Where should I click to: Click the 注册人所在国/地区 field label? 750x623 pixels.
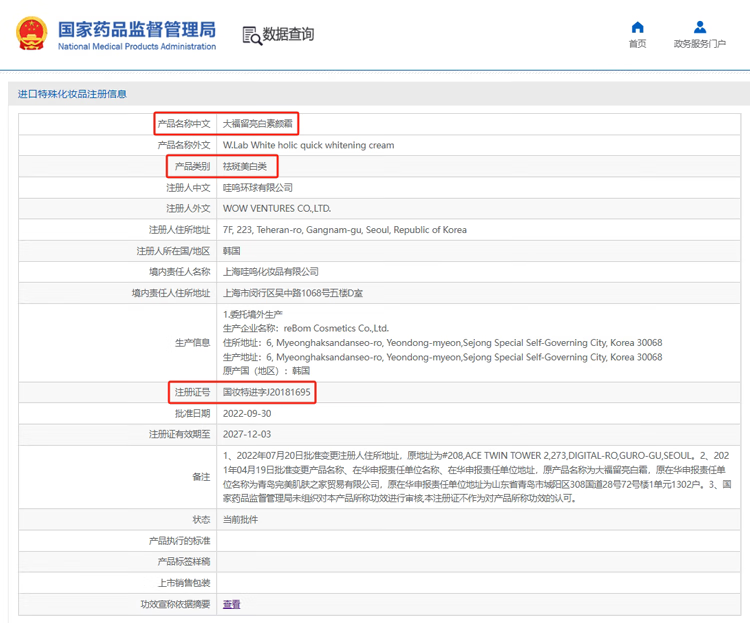point(173,251)
